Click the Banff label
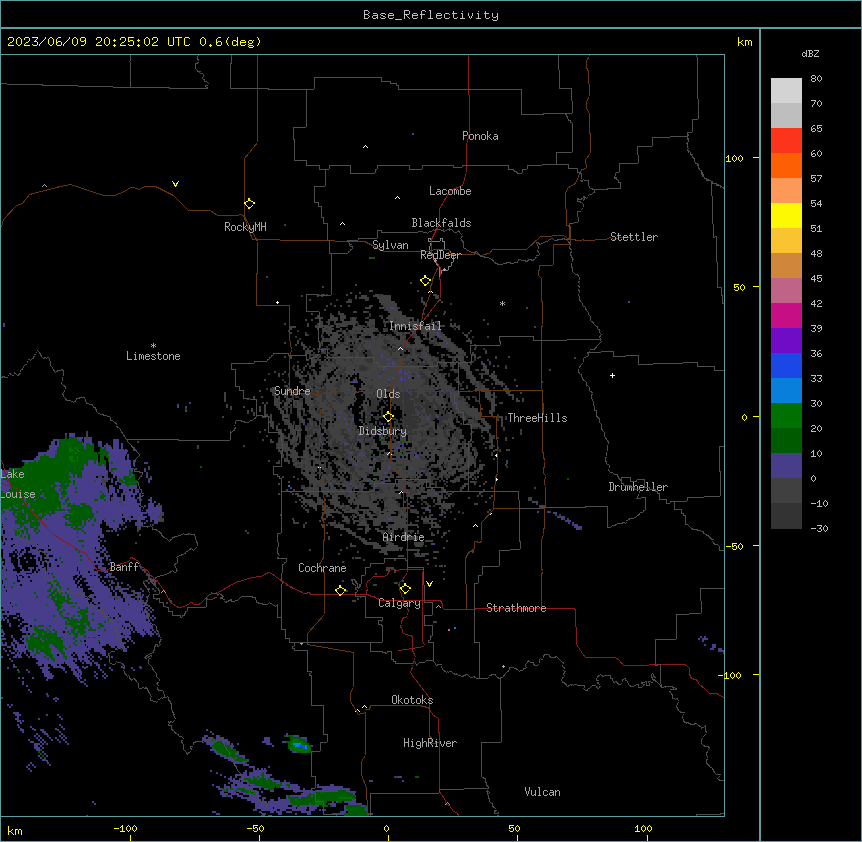 pyautogui.click(x=124, y=567)
